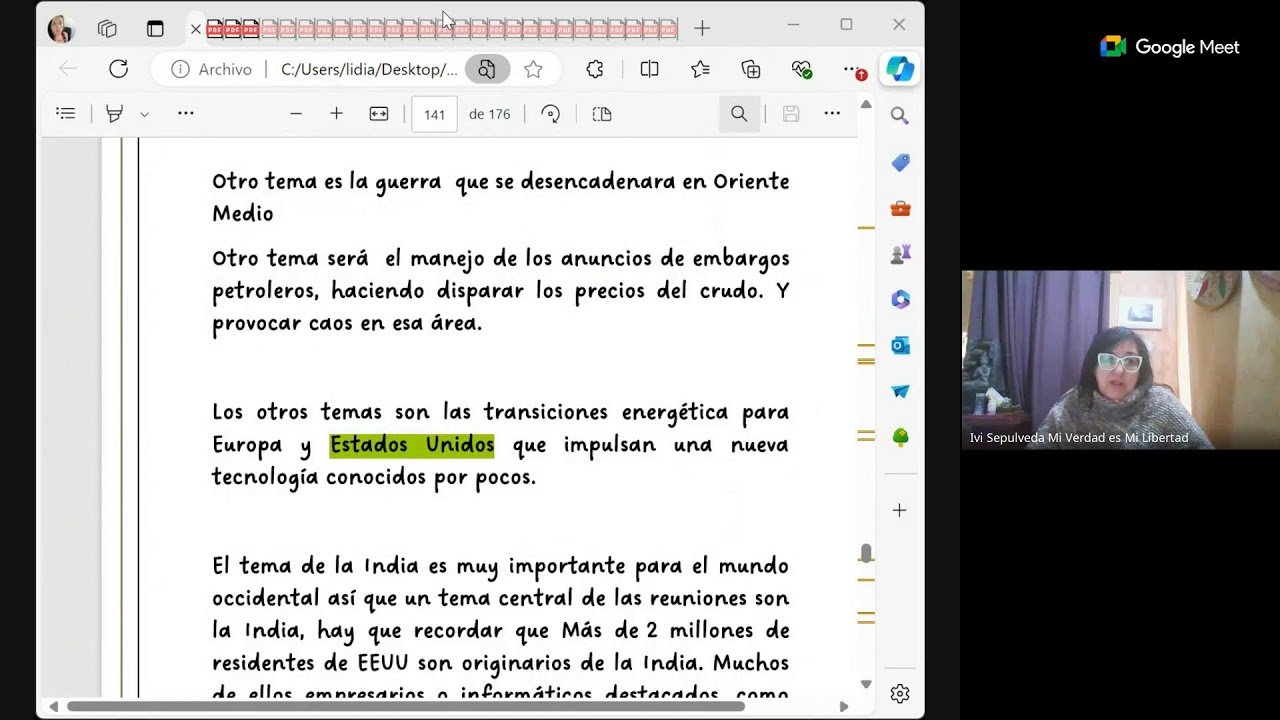Open a new browser tab
The height and width of the screenshot is (720, 1280).
click(702, 28)
